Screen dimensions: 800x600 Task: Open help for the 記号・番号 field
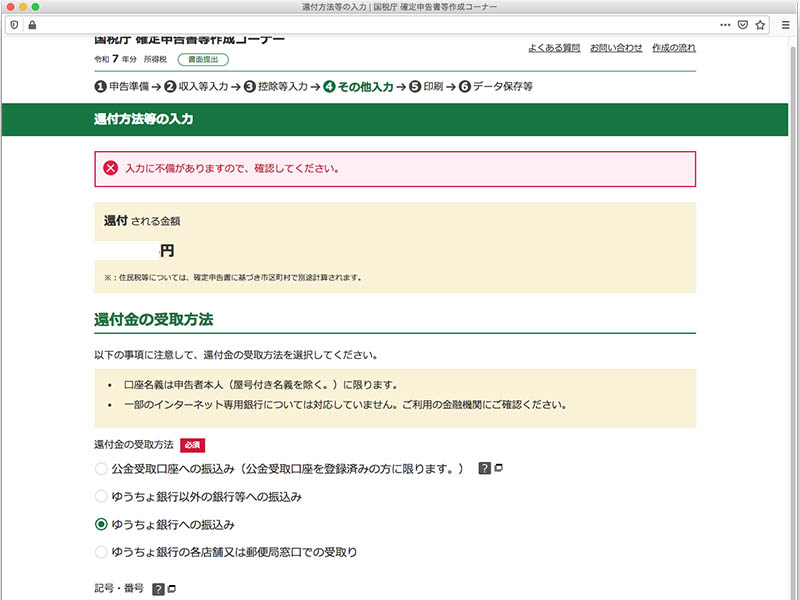157,587
